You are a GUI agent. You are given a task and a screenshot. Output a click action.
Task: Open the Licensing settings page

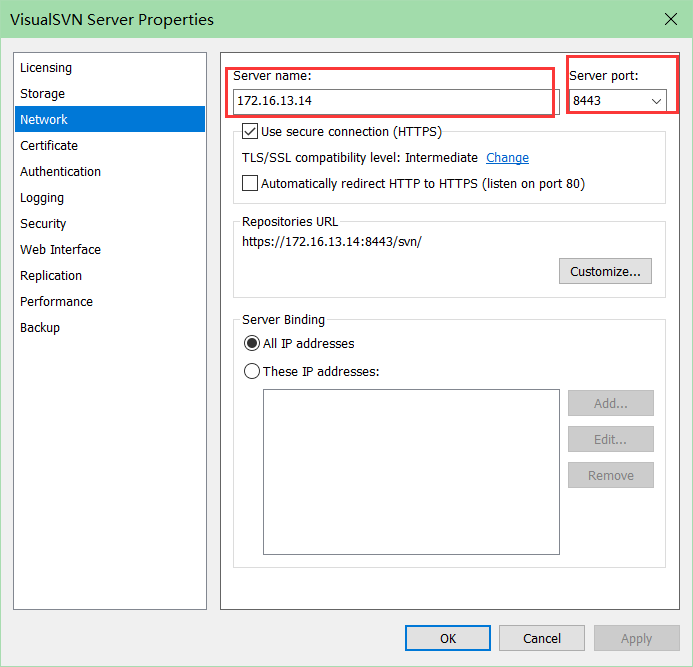point(110,68)
